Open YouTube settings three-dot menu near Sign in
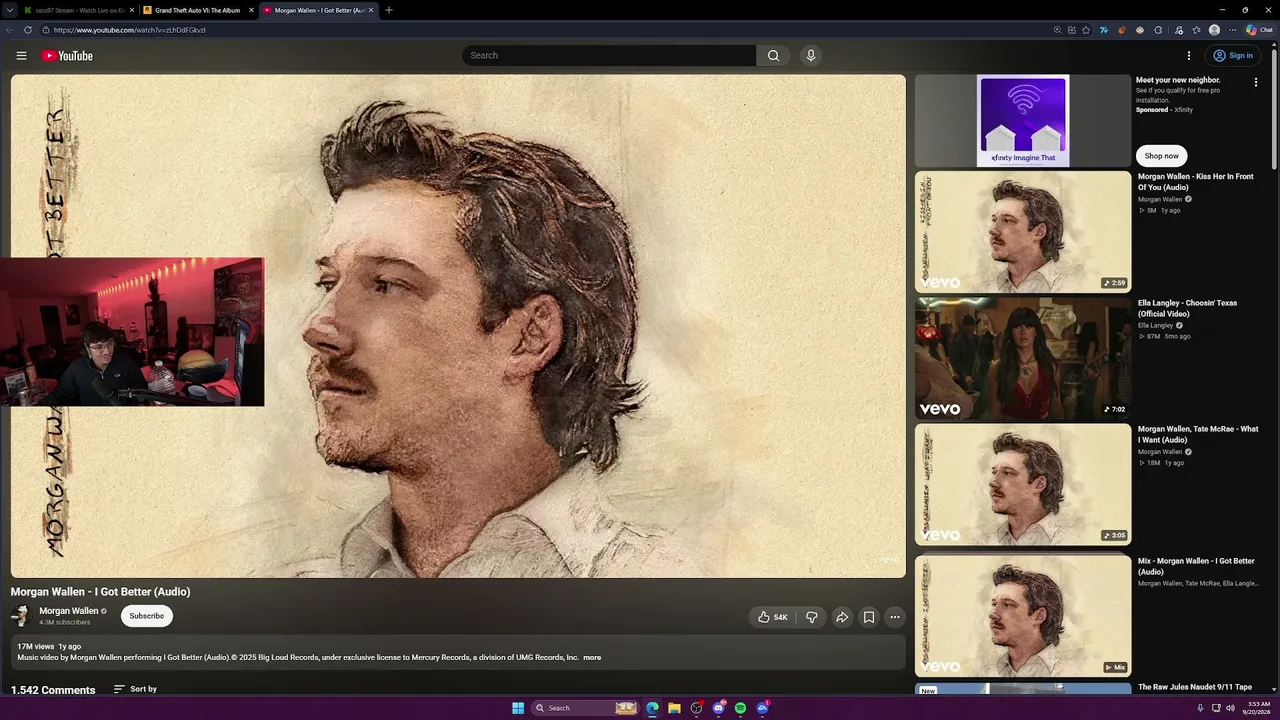The image size is (1280, 720). click(1189, 56)
